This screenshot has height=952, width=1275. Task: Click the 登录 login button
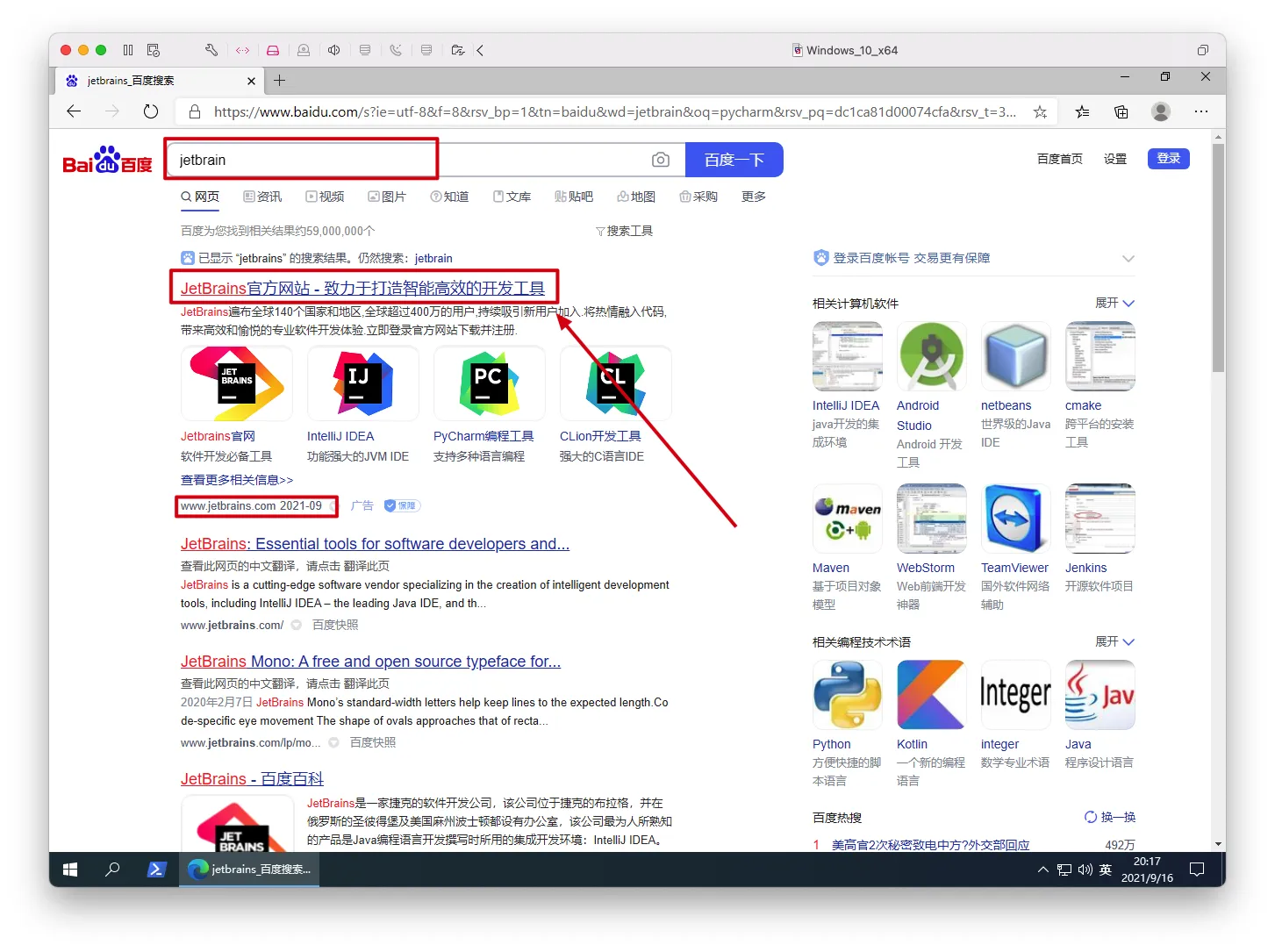tap(1169, 159)
